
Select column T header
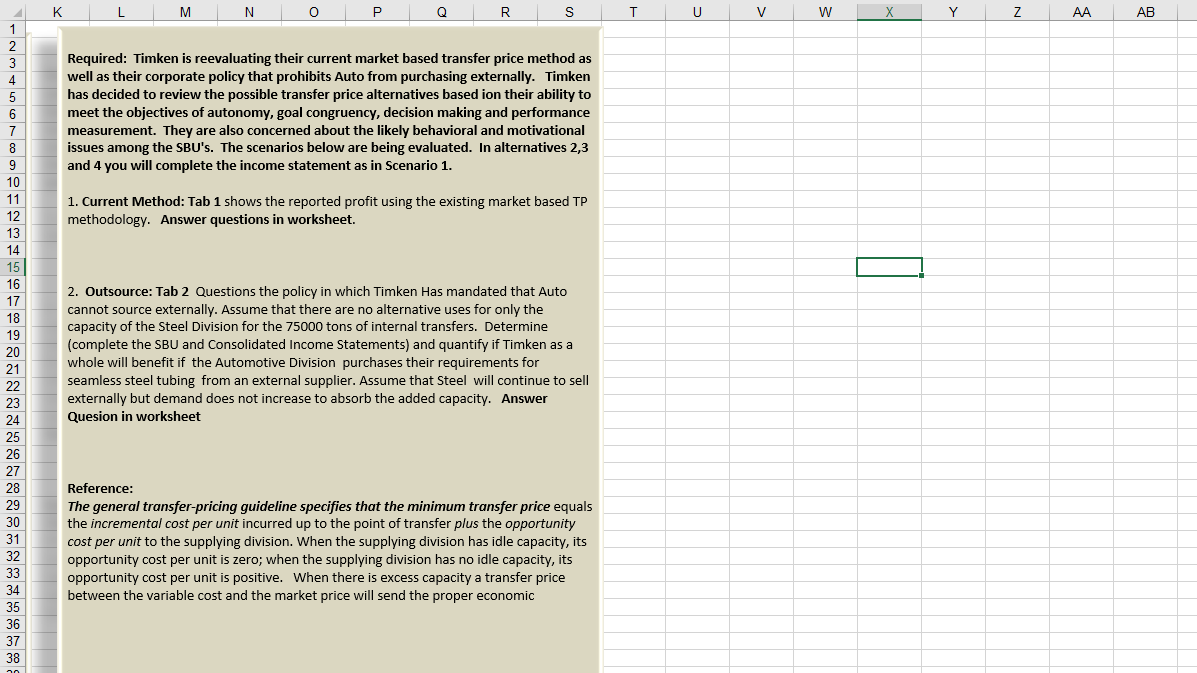[633, 12]
